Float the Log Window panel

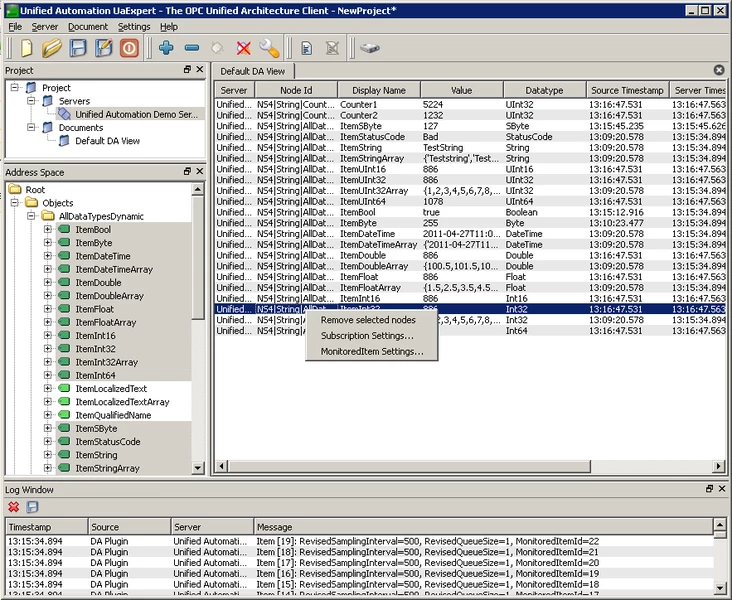click(x=710, y=489)
